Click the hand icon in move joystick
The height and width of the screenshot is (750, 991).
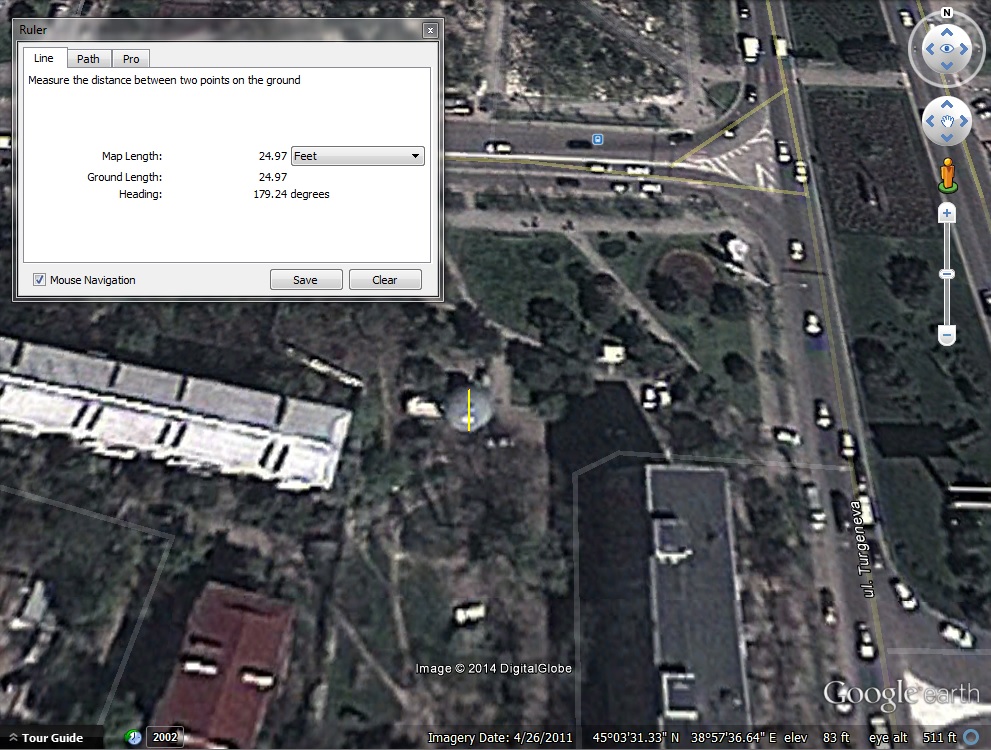[946, 122]
